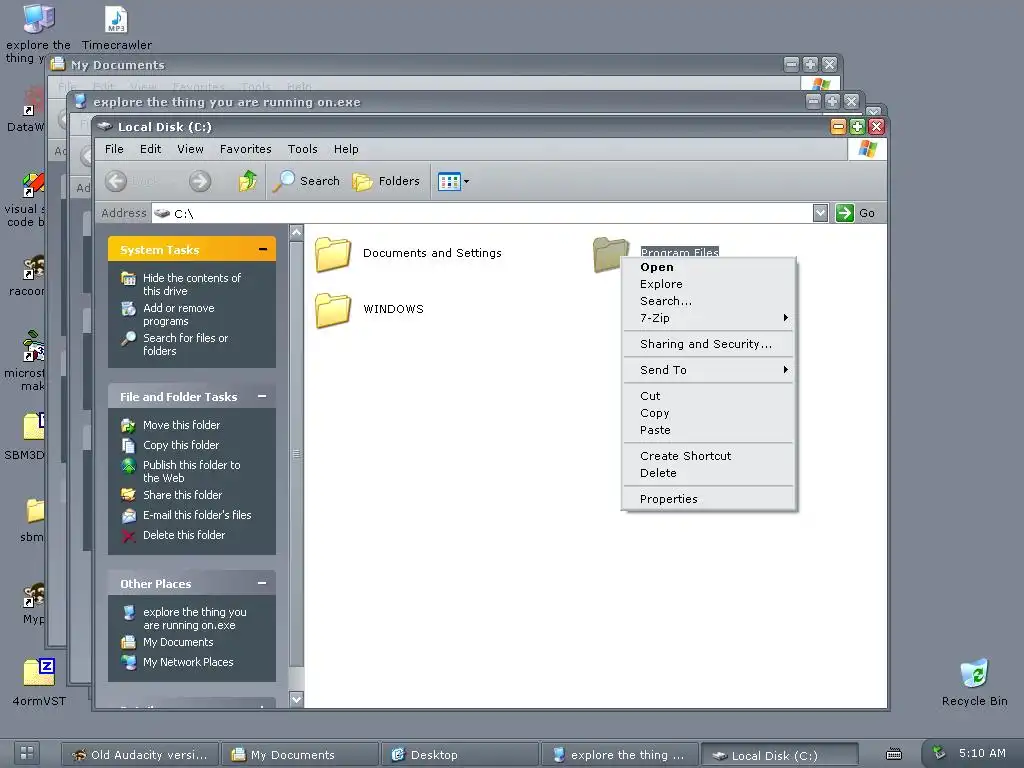Click the Forward arrow button
Screen dimensions: 1024x768
[200, 181]
